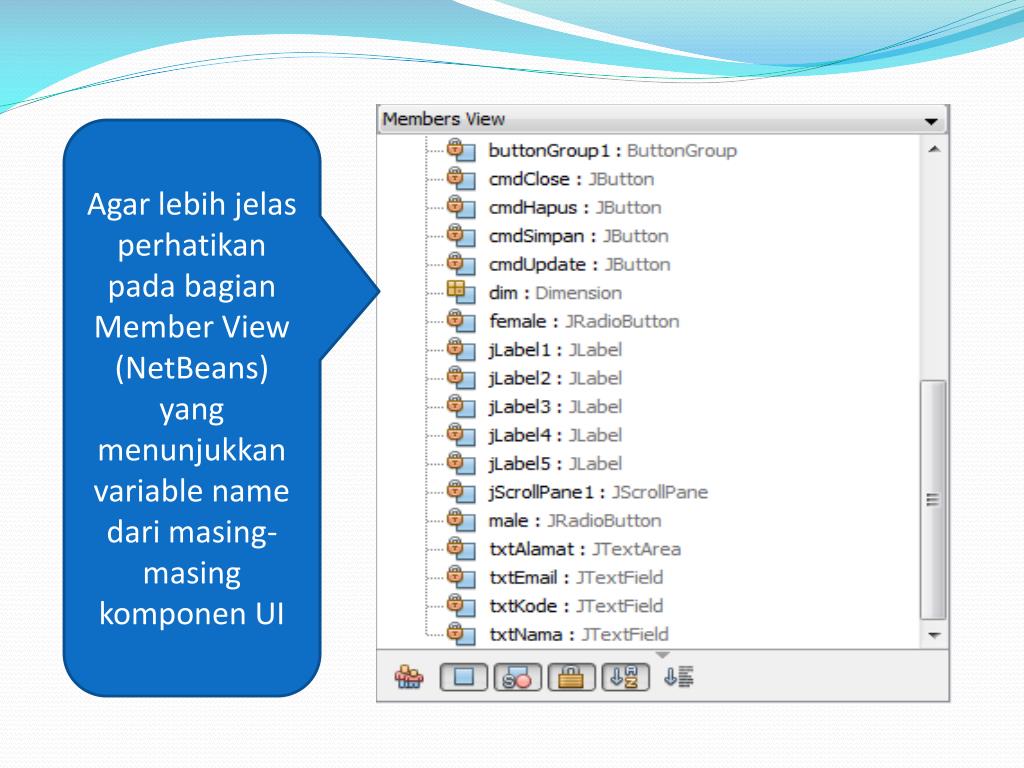Select the txtEmail : JTextField member
The image size is (1024, 768).
tap(576, 577)
